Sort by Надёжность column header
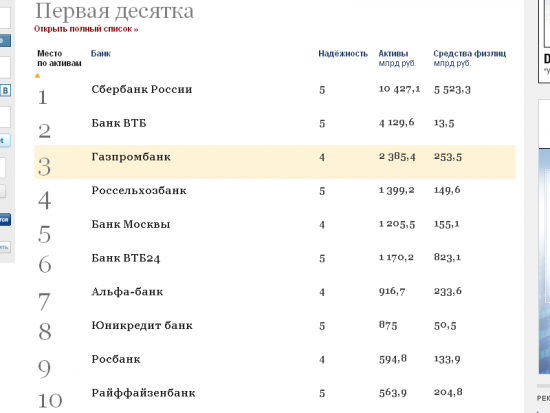This screenshot has height=413, width=550. 343,54
